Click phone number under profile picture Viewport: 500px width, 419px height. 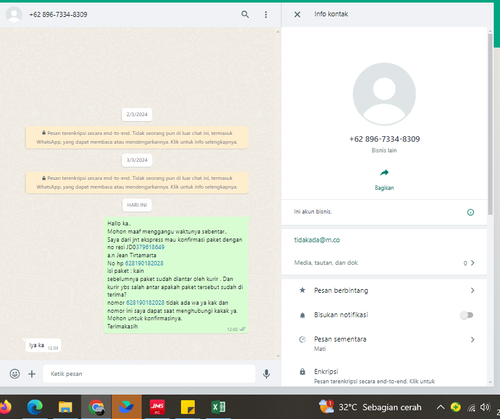384,139
